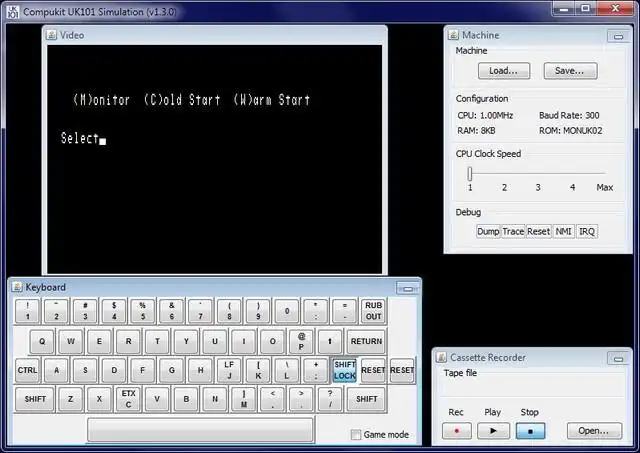The width and height of the screenshot is (640, 453).
Task: Click the RUB OUT key
Action: point(373,311)
